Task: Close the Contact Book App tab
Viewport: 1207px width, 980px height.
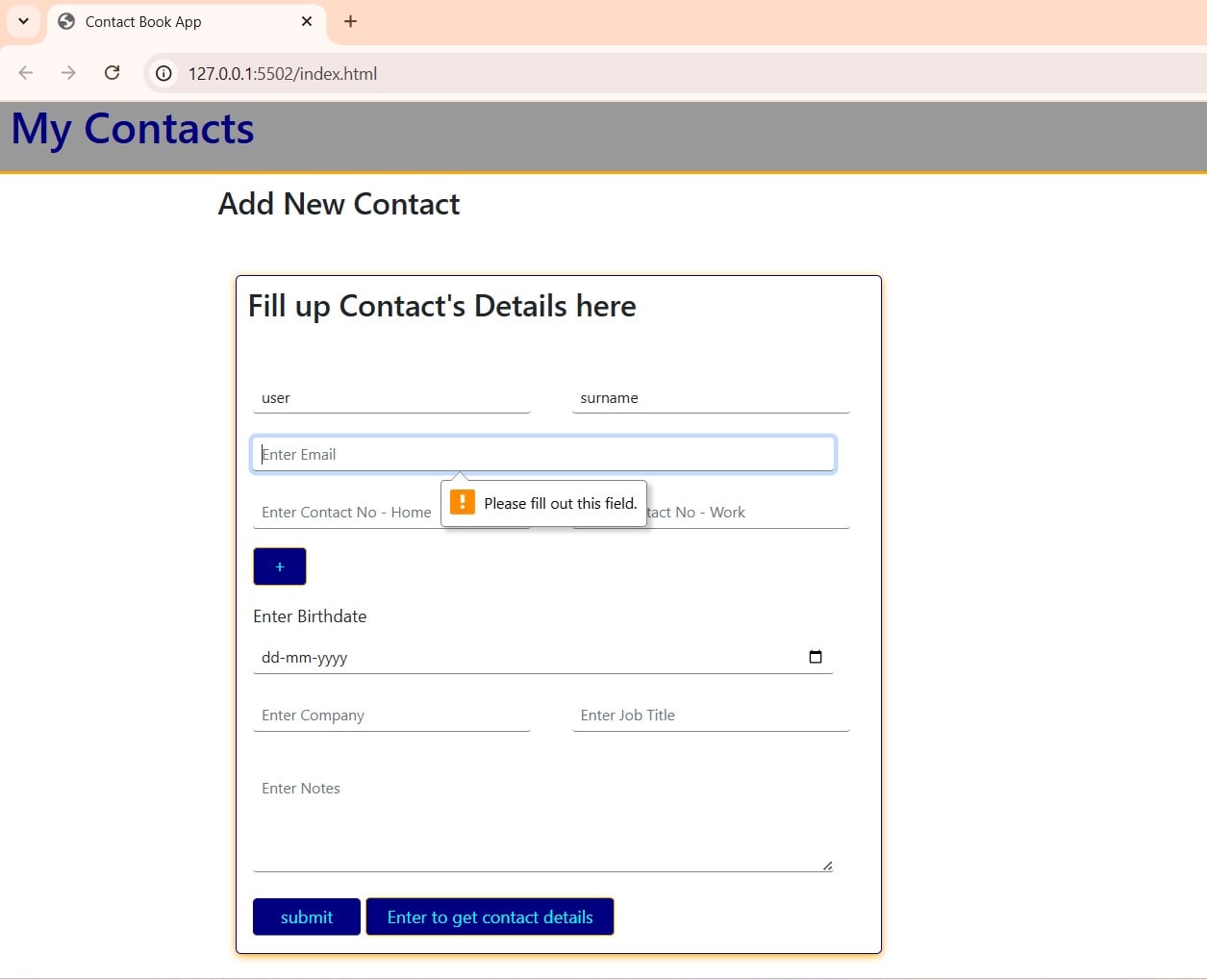Action: 307,21
